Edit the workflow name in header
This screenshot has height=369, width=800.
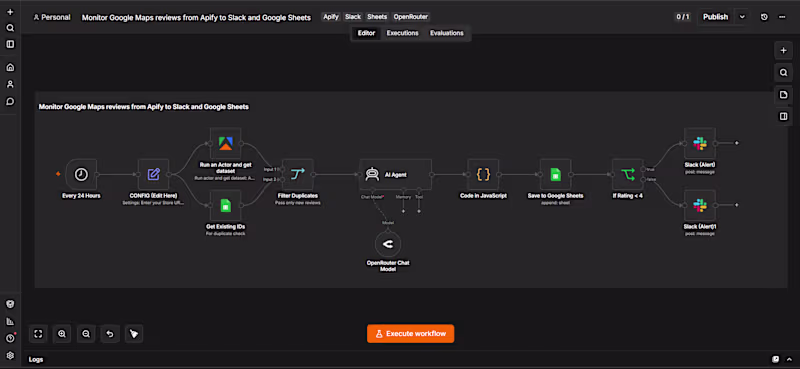point(196,17)
